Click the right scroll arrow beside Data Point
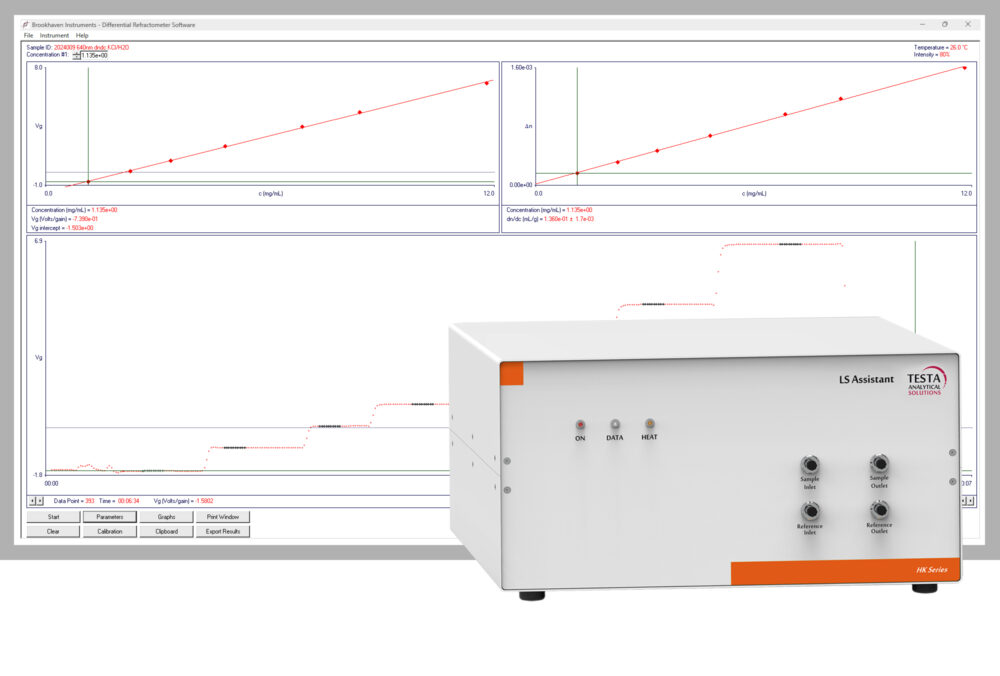 (x=40, y=501)
